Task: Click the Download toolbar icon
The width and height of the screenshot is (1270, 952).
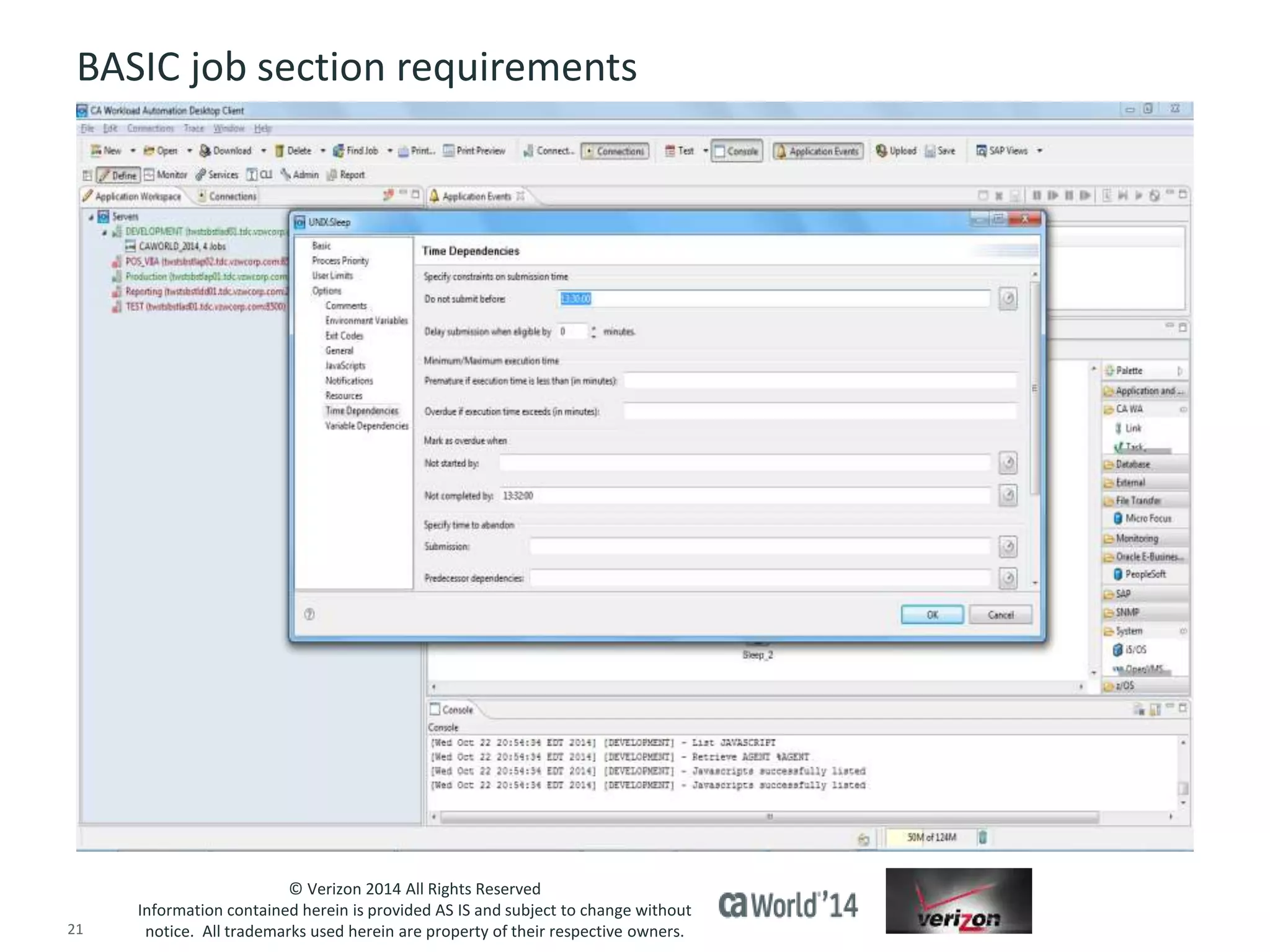Action: click(x=205, y=151)
